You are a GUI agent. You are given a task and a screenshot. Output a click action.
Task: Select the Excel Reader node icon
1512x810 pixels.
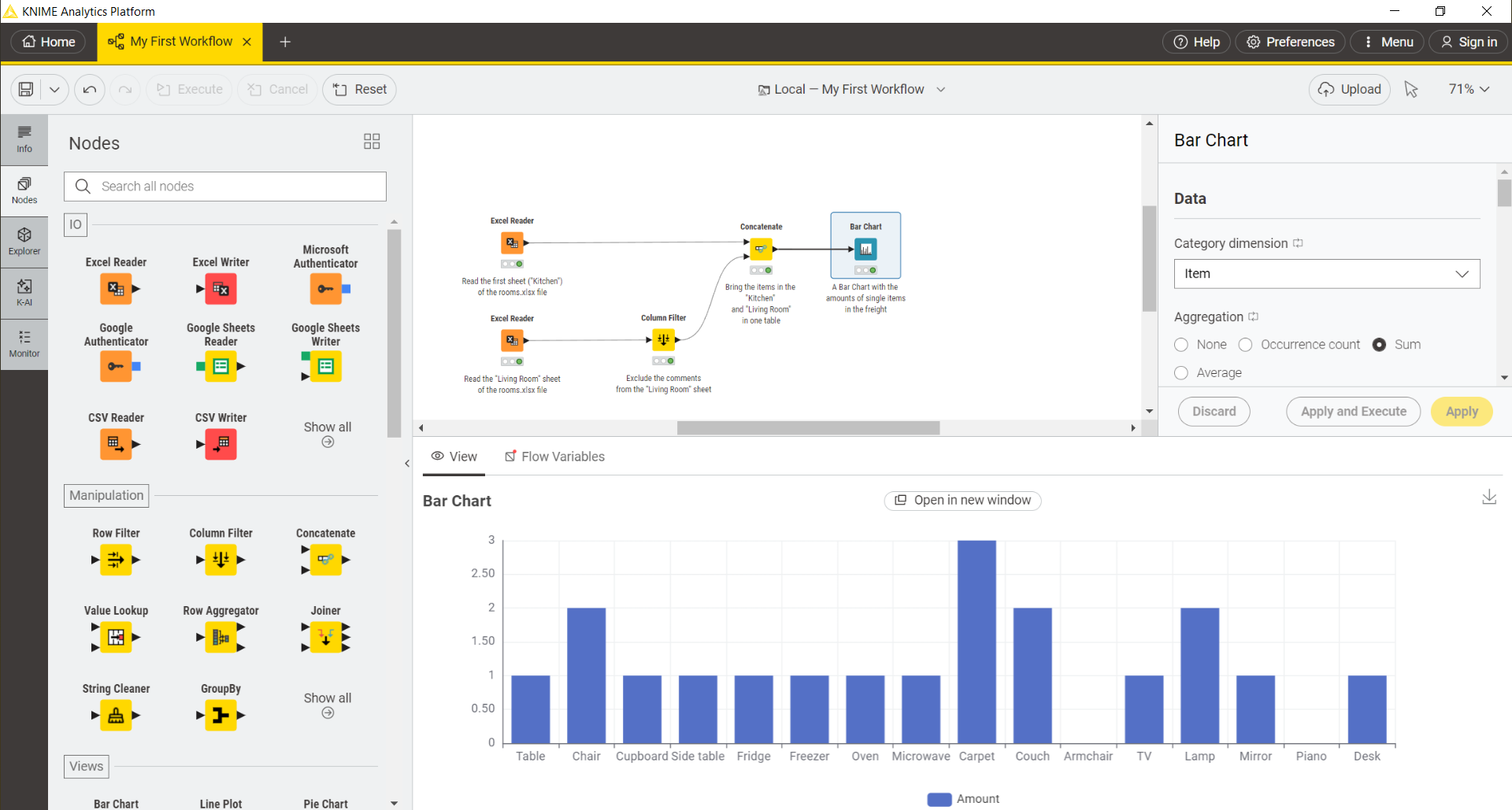point(116,289)
